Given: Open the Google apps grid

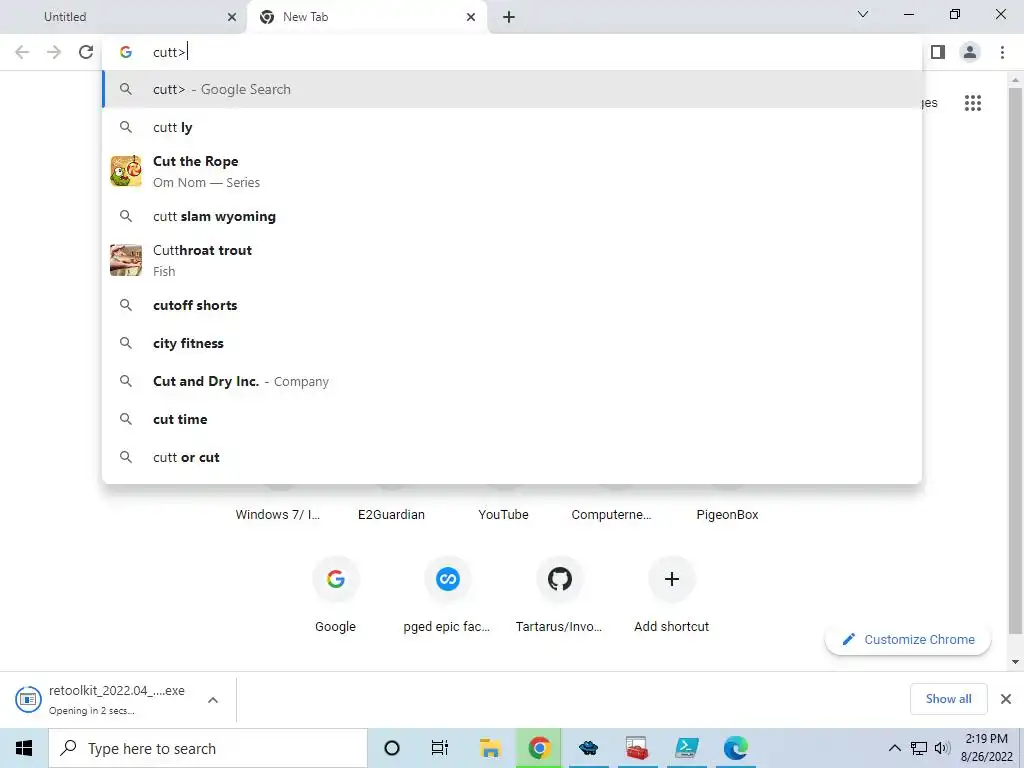Looking at the screenshot, I should 972,103.
